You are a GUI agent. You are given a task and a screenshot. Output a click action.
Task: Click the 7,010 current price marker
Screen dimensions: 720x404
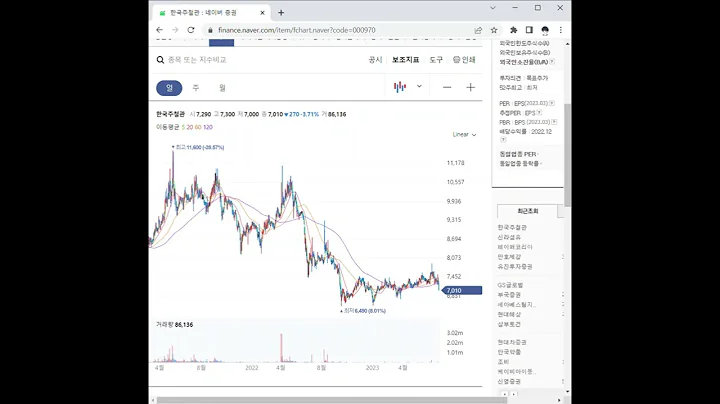click(462, 291)
